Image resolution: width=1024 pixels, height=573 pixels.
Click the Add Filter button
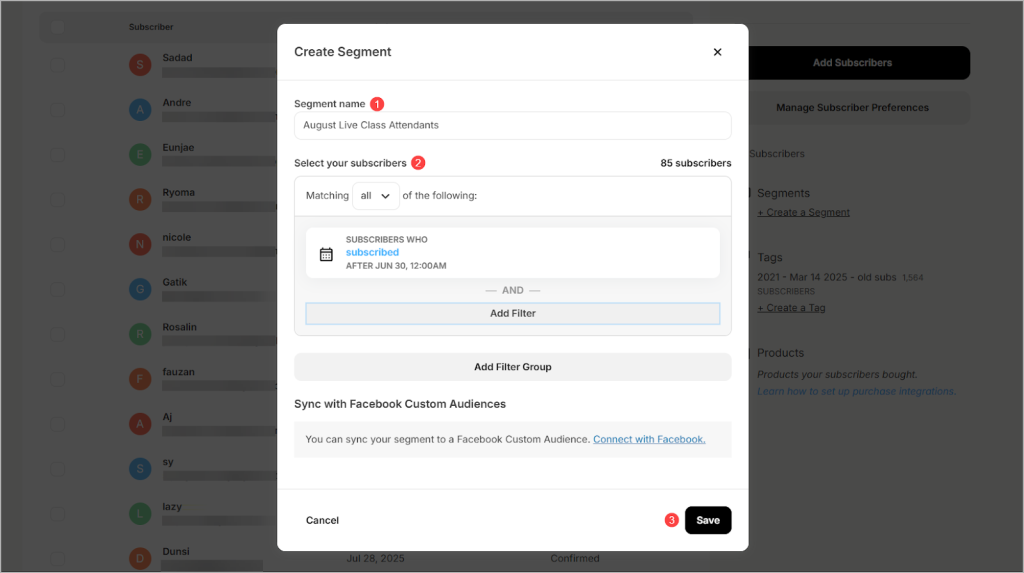click(512, 314)
